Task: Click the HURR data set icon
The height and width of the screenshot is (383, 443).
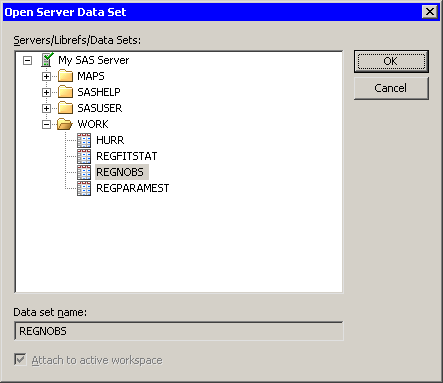Action: point(84,140)
